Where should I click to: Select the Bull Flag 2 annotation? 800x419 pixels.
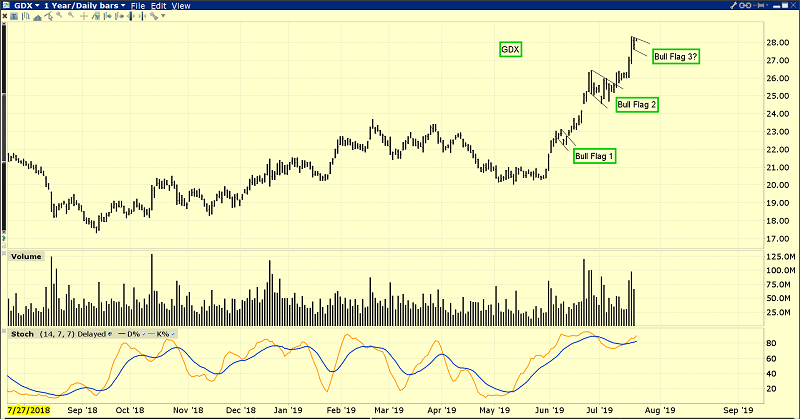637,105
